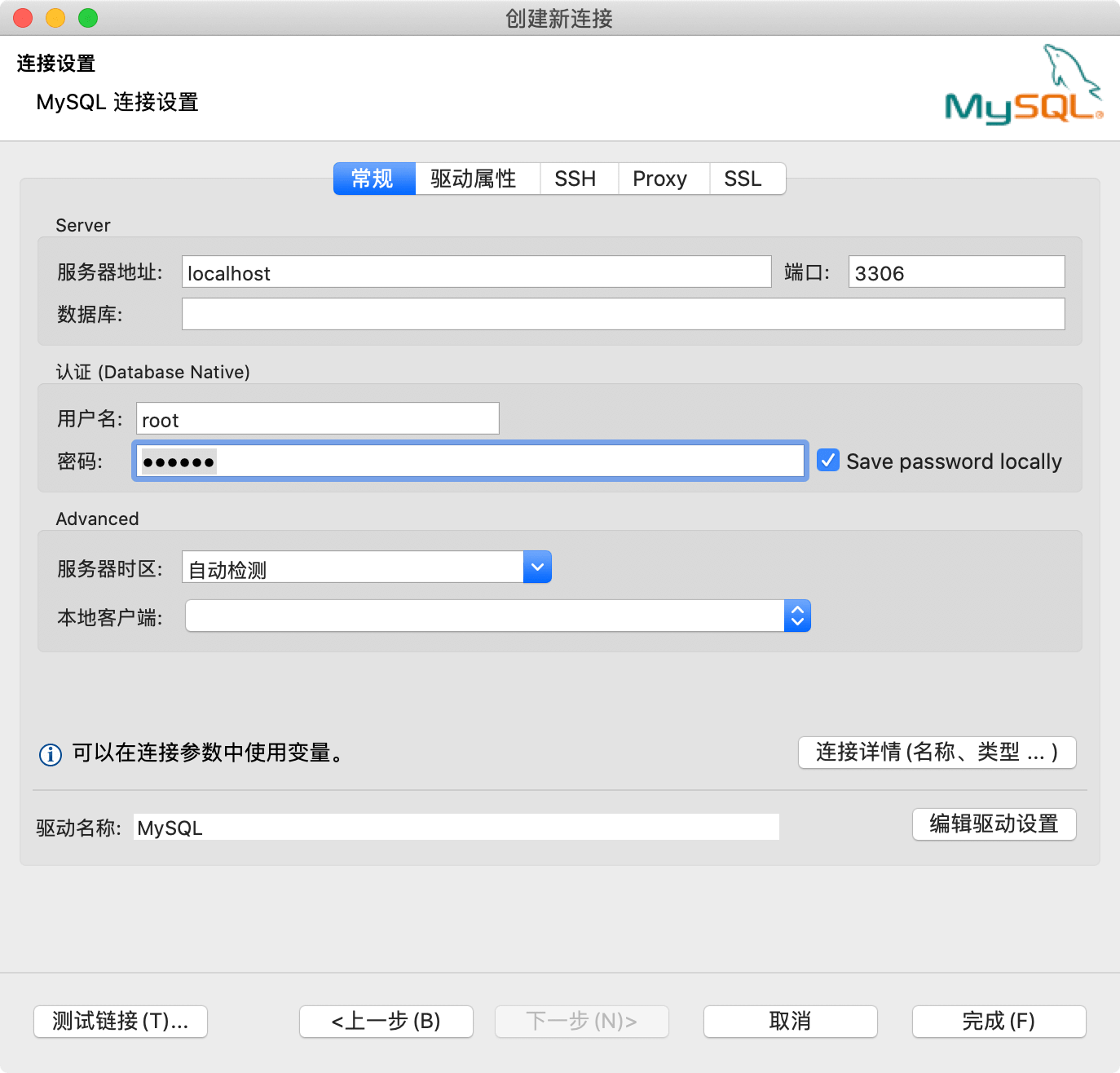
Task: Click 编辑驱动设置 to edit driver settings
Action: click(x=994, y=824)
